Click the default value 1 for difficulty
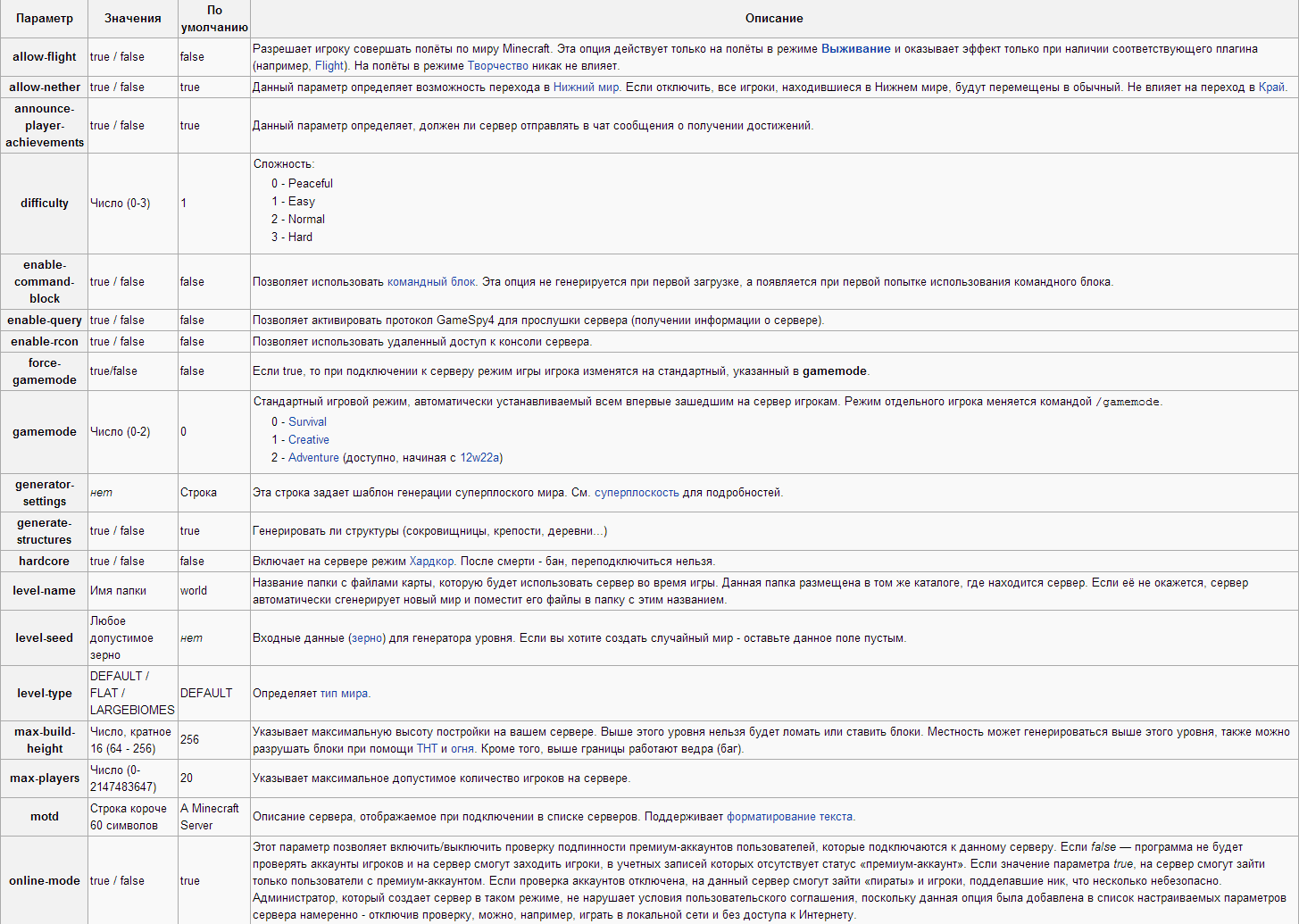The width and height of the screenshot is (1299, 924). coord(184,204)
